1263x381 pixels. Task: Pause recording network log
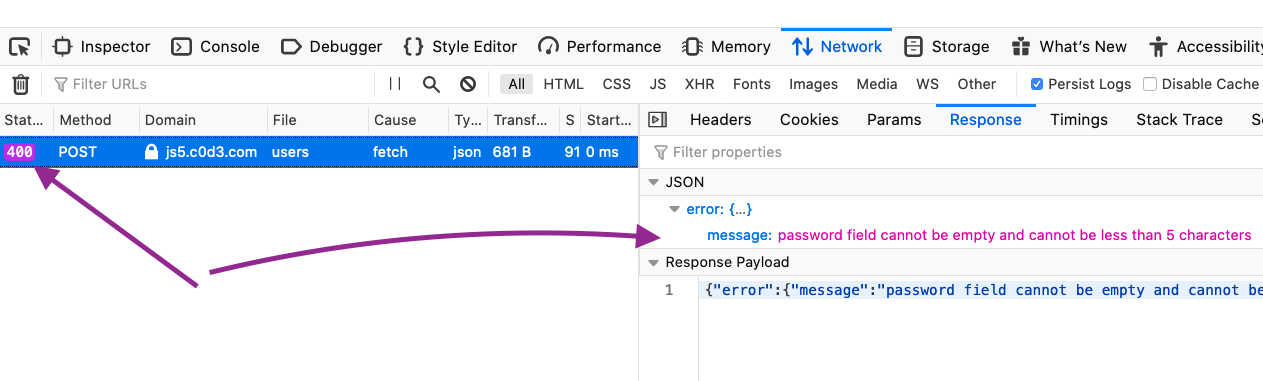[x=395, y=84]
